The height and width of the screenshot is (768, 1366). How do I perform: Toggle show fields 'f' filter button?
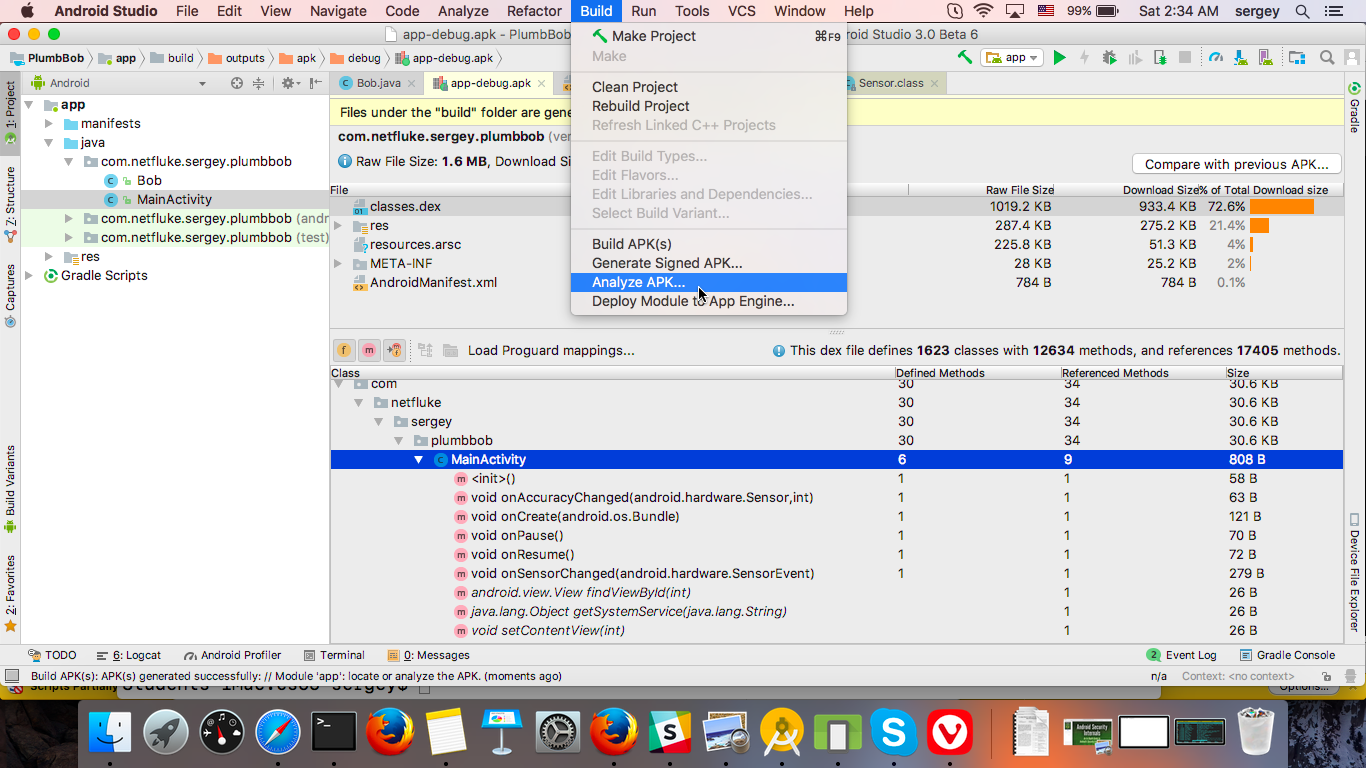coord(344,350)
